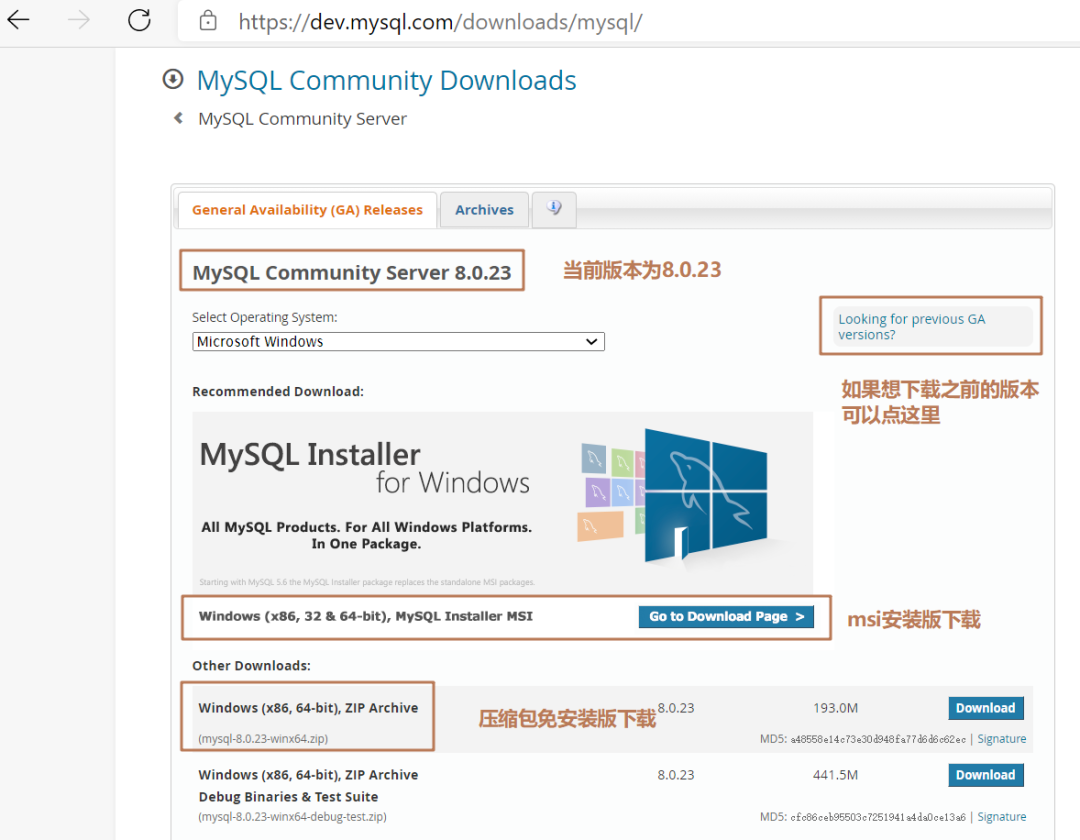Click the URL address bar field
This screenshot has height=840, width=1080.
(628, 21)
